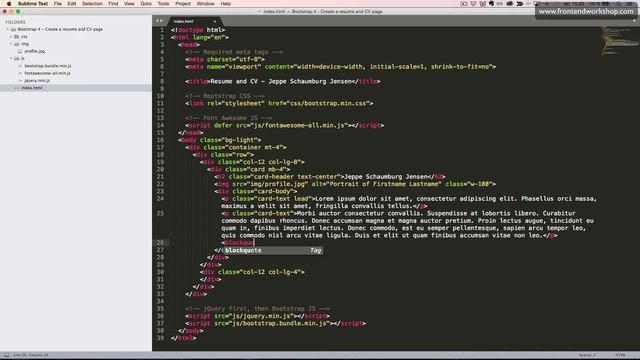Open the Selection menu

pos(92,4)
